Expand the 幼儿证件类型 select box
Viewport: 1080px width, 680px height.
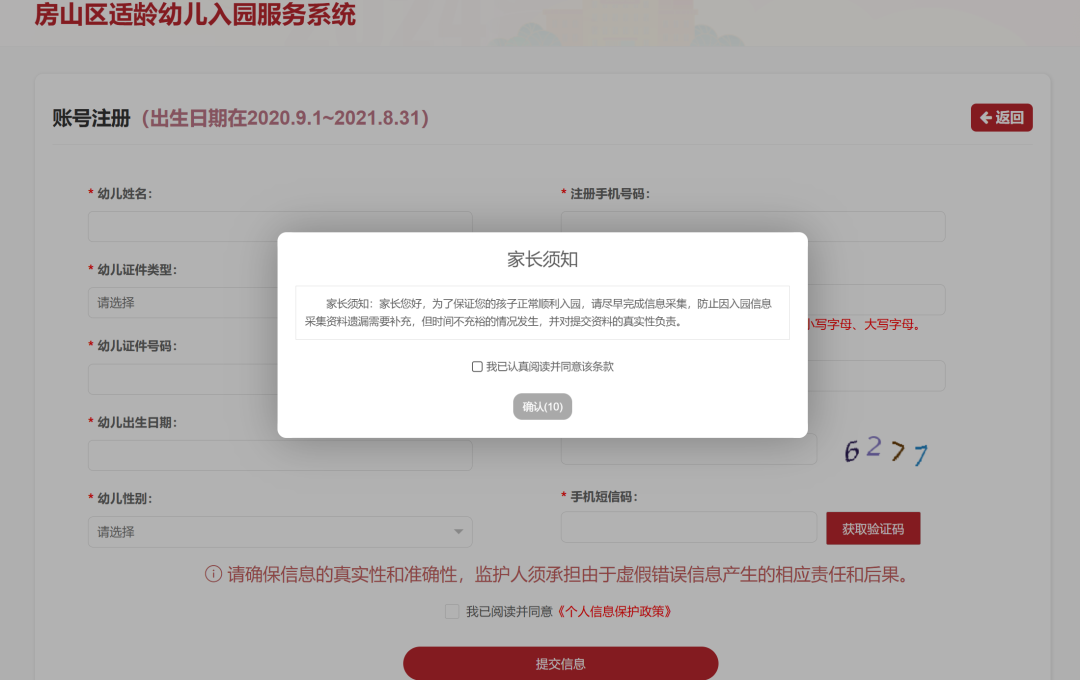pos(183,302)
